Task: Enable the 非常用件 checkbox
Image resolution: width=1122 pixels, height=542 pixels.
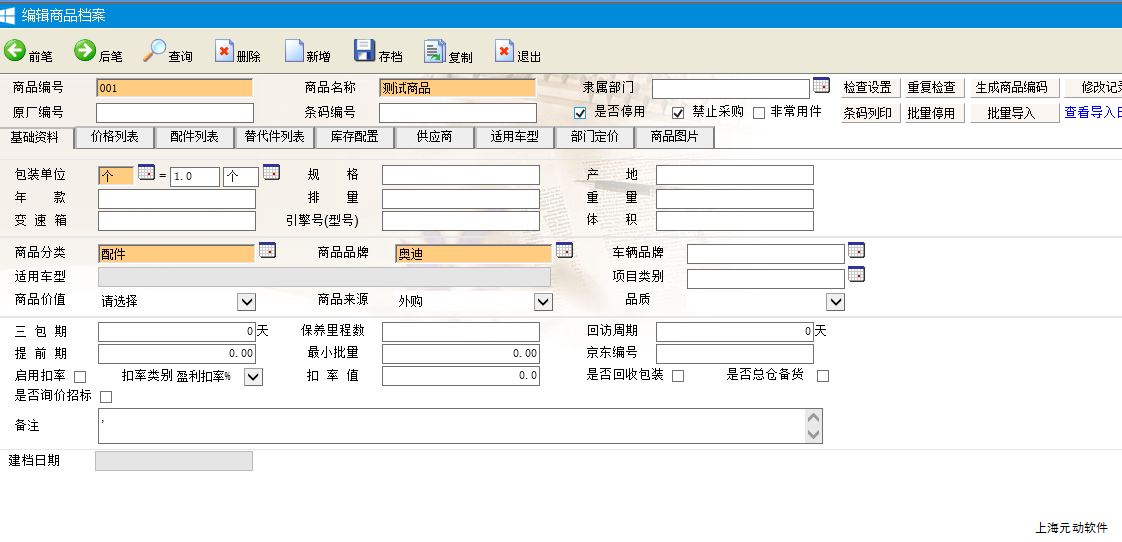Action: pyautogui.click(x=759, y=113)
